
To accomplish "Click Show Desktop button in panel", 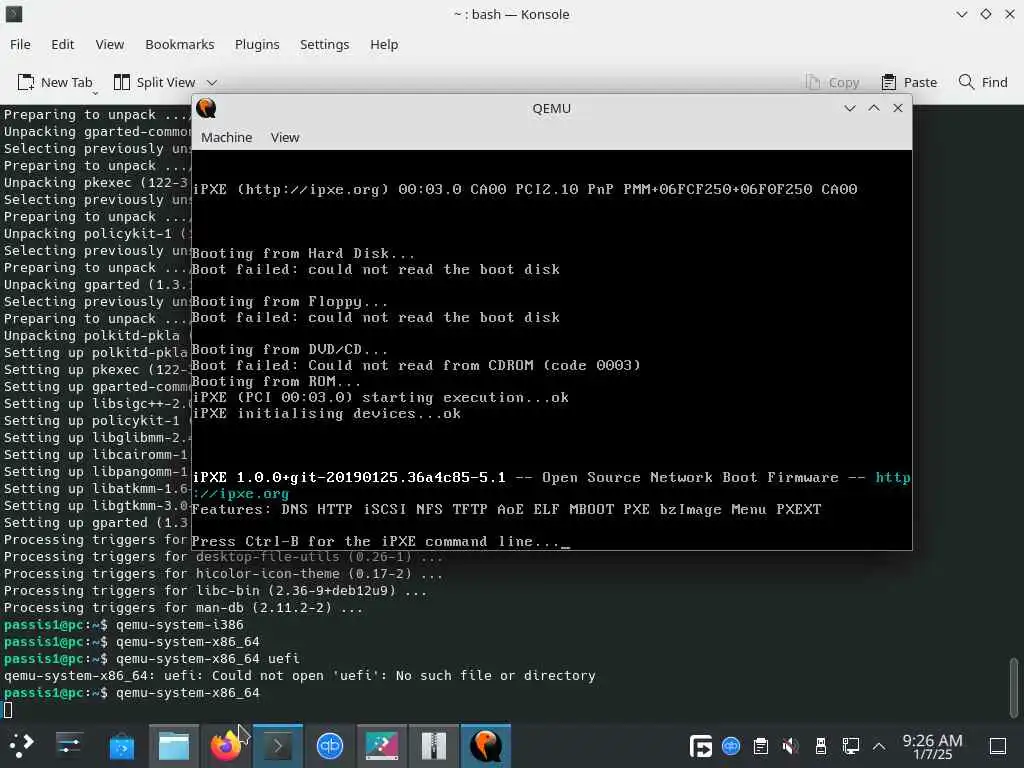I will tap(998, 746).
